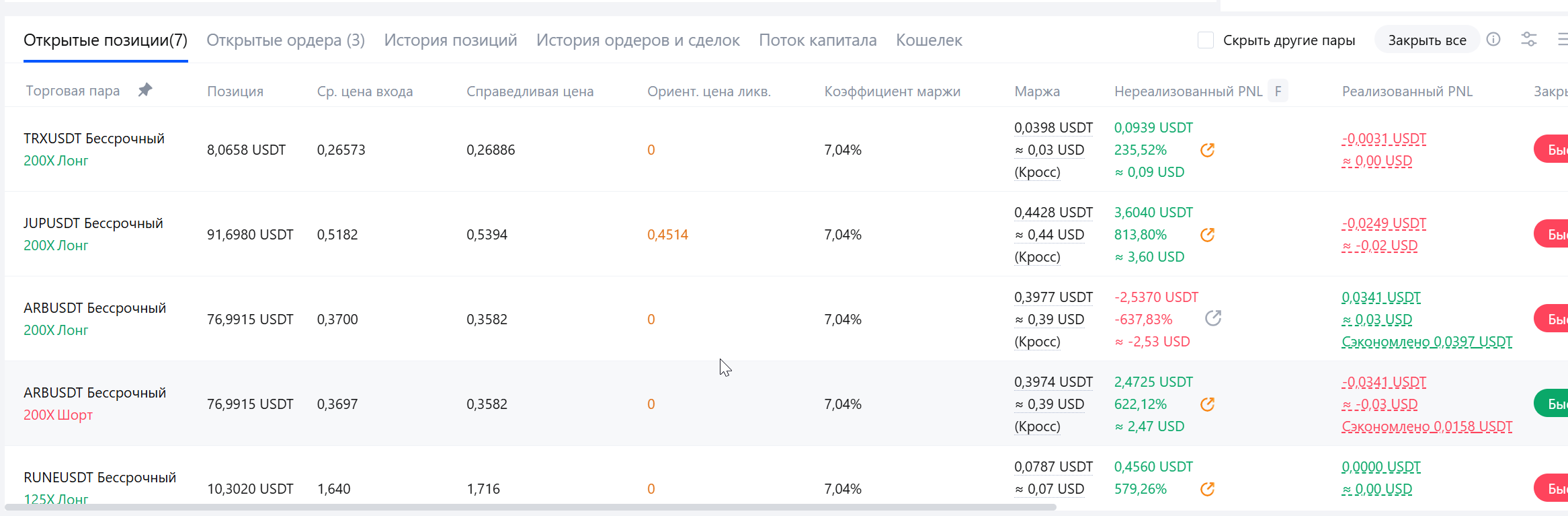The width and height of the screenshot is (1568, 524).
Task: Click TRXUSDT realized PNL value -0,0031 USDT
Action: point(1384,139)
